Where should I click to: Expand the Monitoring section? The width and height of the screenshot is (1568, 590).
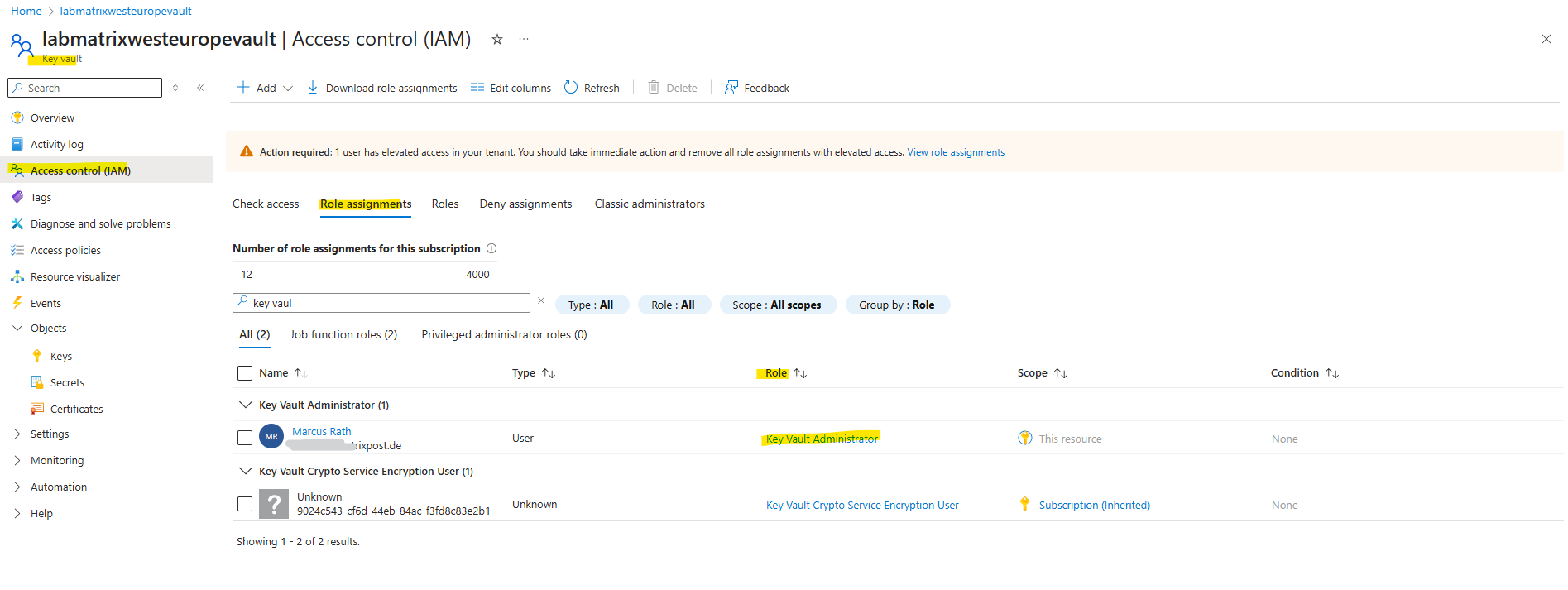coord(17,461)
